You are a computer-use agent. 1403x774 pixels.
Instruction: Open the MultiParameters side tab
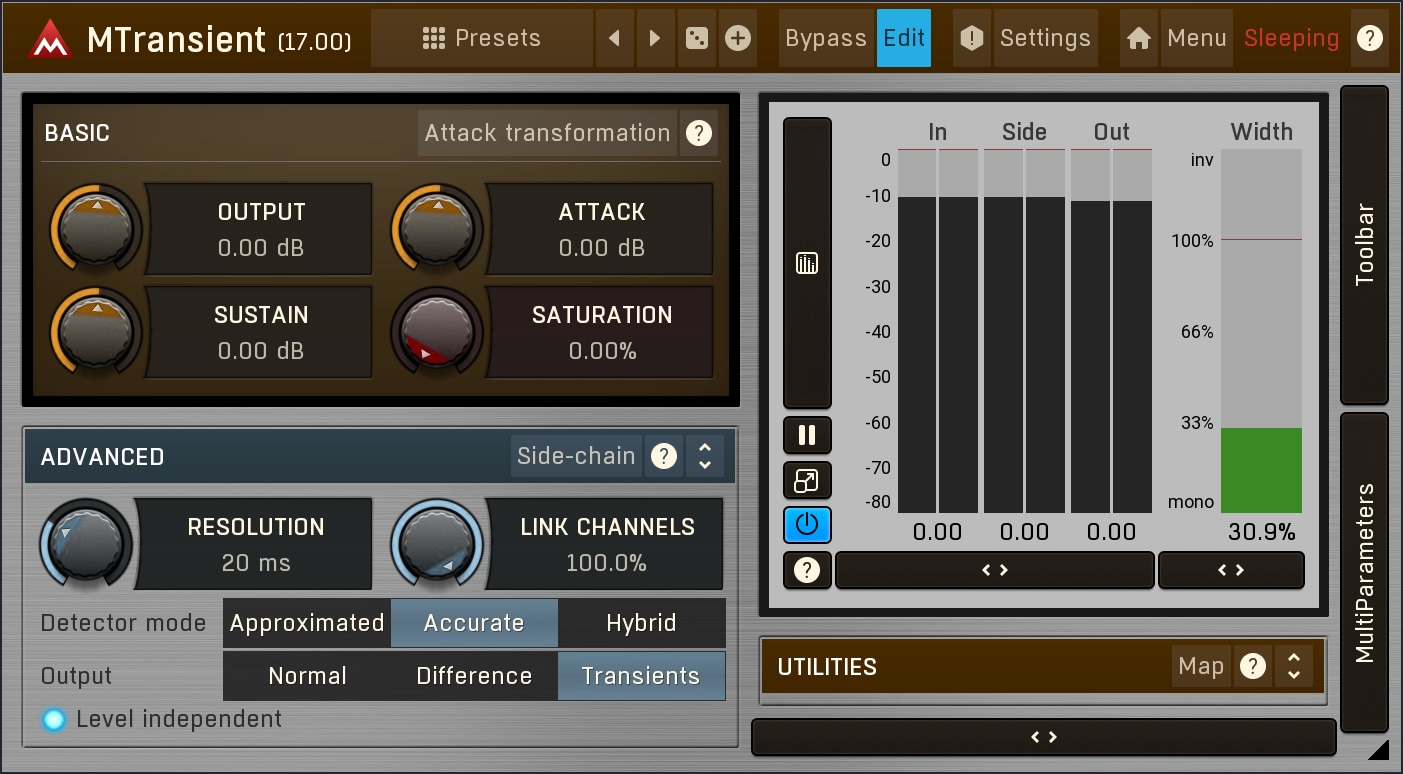[x=1365, y=572]
